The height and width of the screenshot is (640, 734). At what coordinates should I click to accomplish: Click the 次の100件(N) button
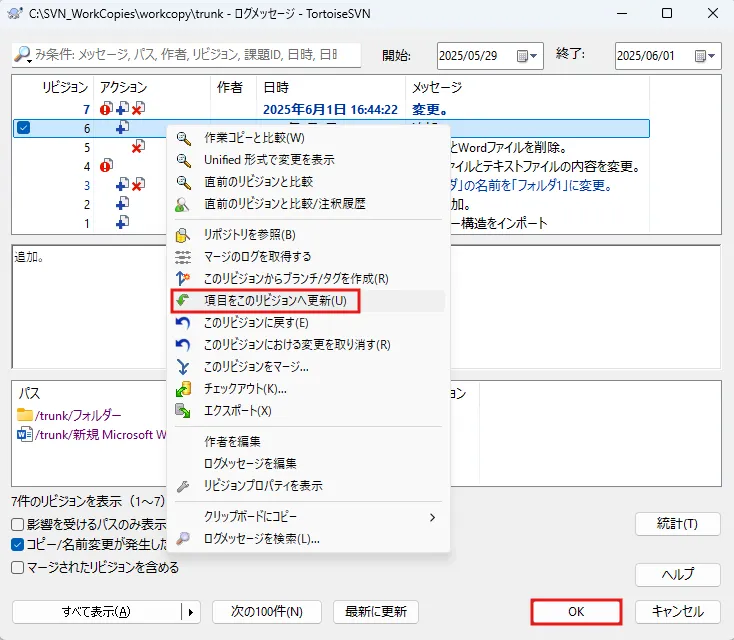click(267, 612)
